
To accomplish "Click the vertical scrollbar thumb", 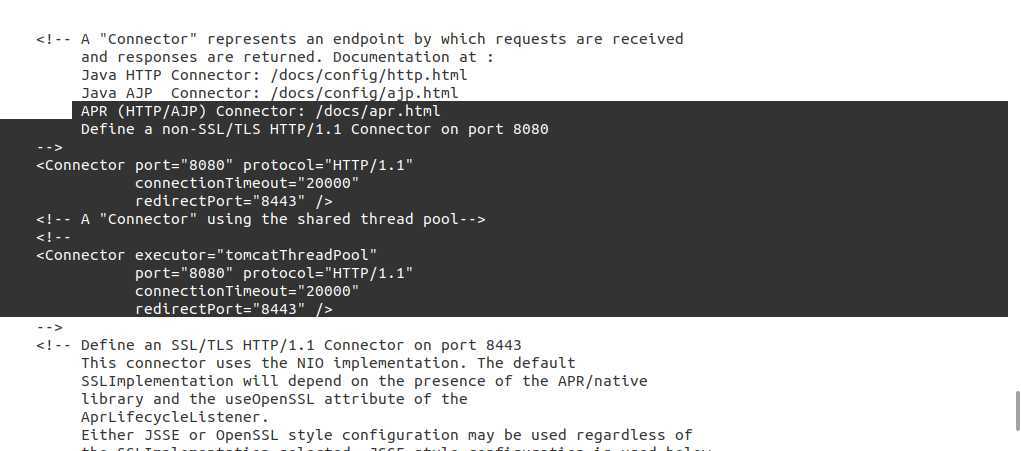I will pos(1017,411).
